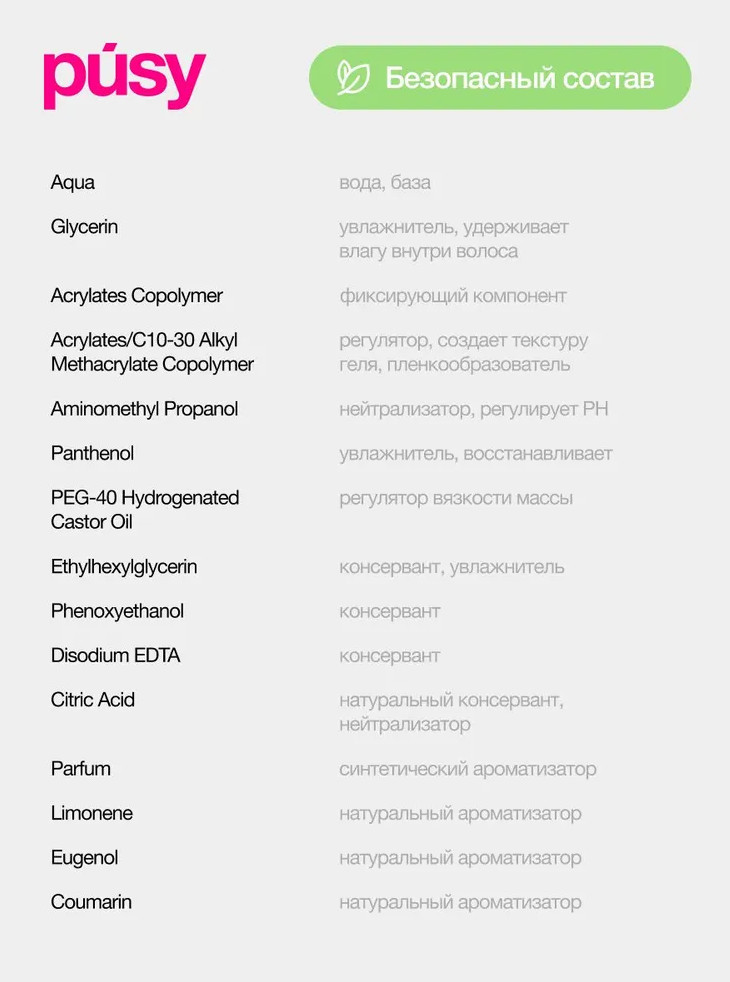This screenshot has height=982, width=730.
Task: Select the Ethylhexylglycerin ingredient
Action: point(124,567)
